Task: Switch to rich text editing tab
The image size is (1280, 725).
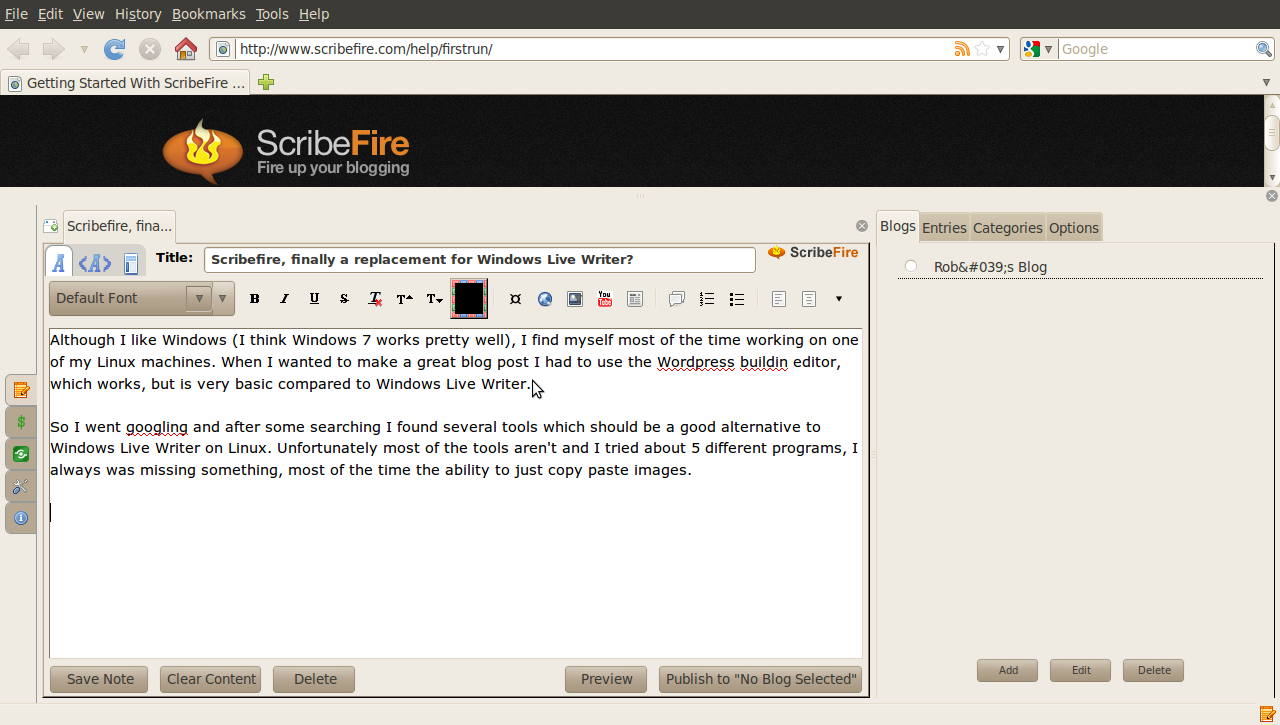Action: (59, 263)
